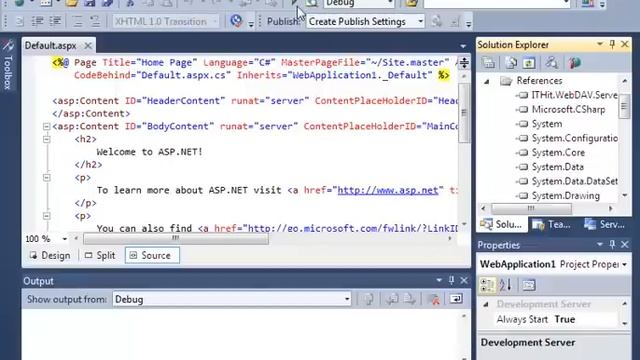Click the go.microsoft.com fwlink URL in code
This screenshot has height=360, width=640.
[353, 229]
